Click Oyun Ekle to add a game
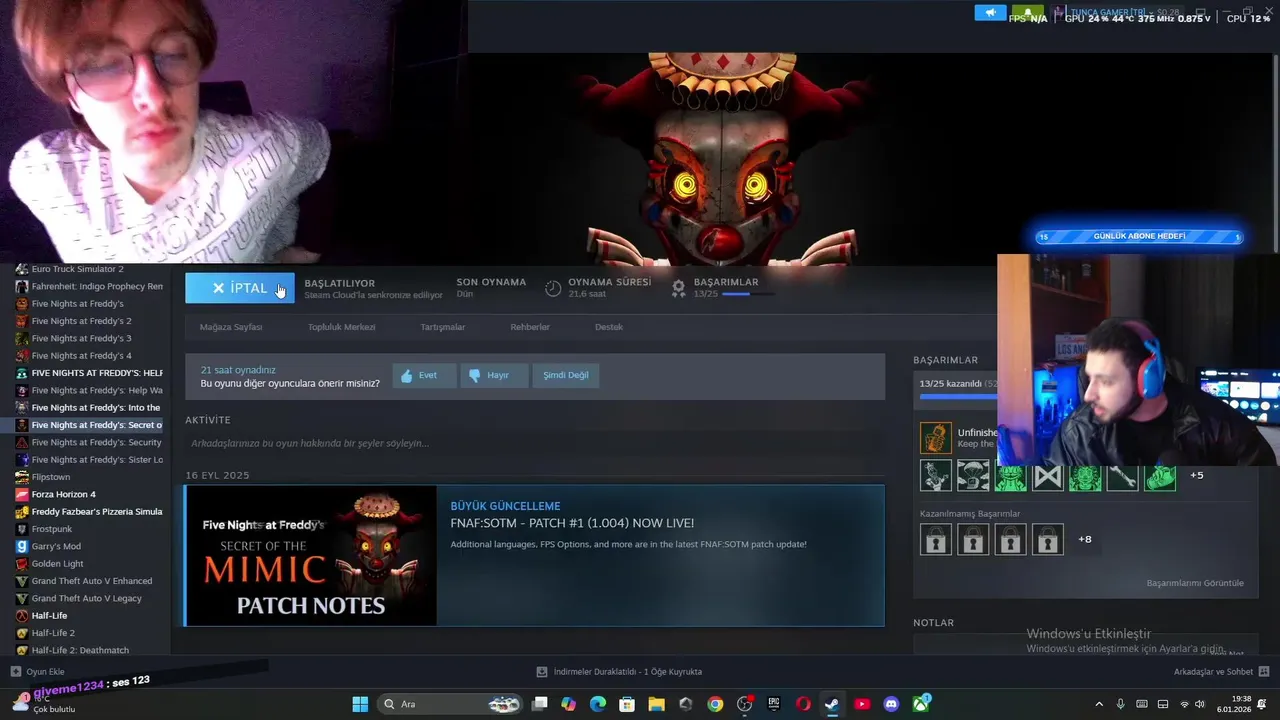 [38, 672]
